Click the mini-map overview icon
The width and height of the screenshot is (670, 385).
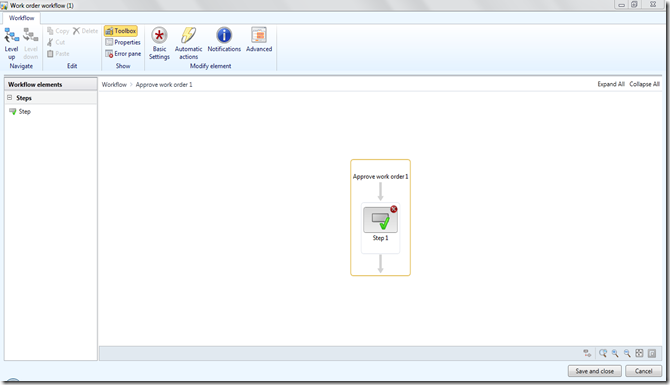[x=652, y=353]
